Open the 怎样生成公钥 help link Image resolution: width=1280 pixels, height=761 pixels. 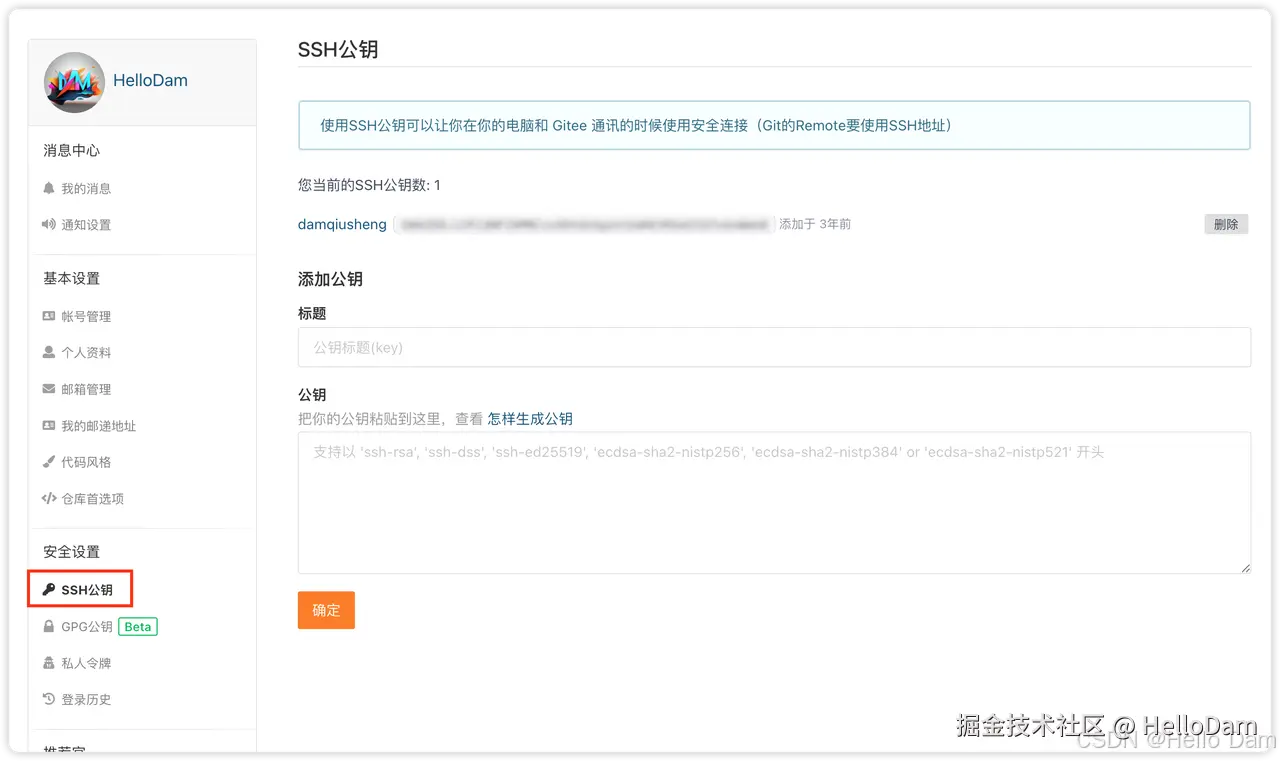[x=530, y=418]
